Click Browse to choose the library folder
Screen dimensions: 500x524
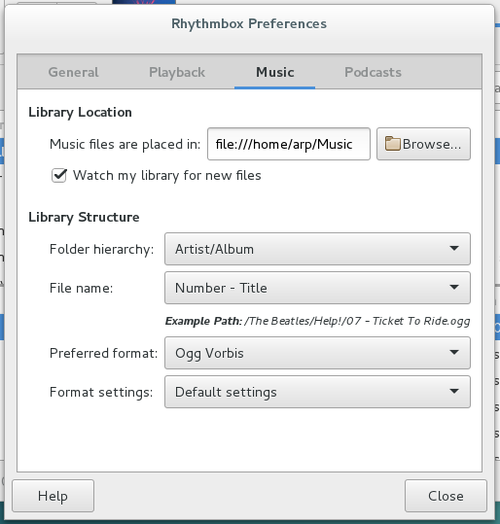[423, 144]
